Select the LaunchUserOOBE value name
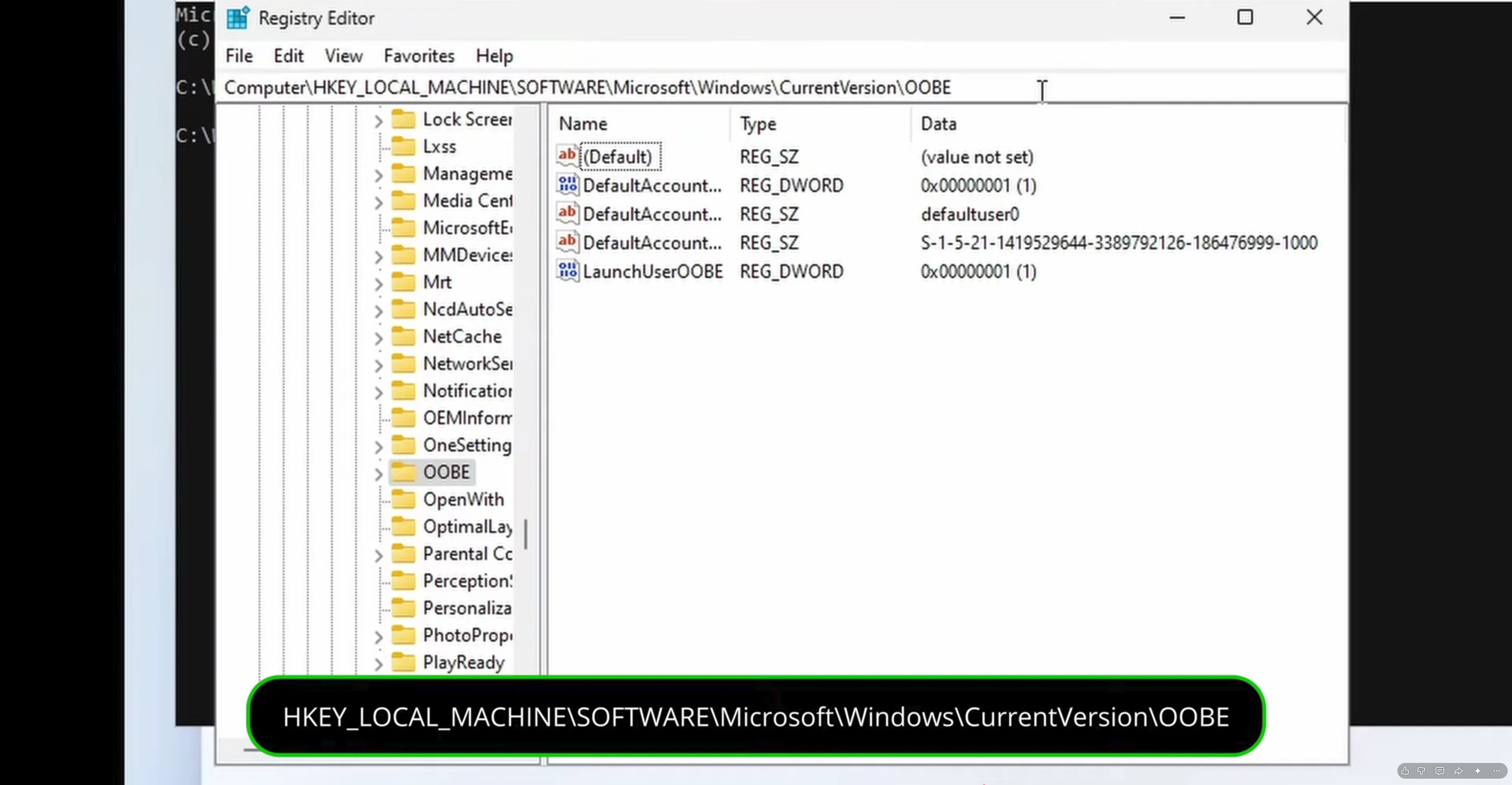The image size is (1512, 785). pyautogui.click(x=653, y=271)
